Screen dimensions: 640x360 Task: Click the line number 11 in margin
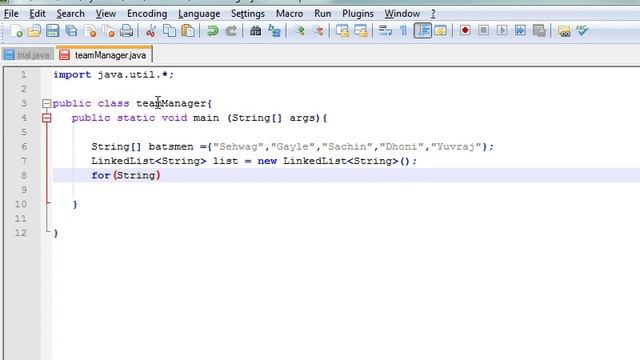(x=21, y=219)
